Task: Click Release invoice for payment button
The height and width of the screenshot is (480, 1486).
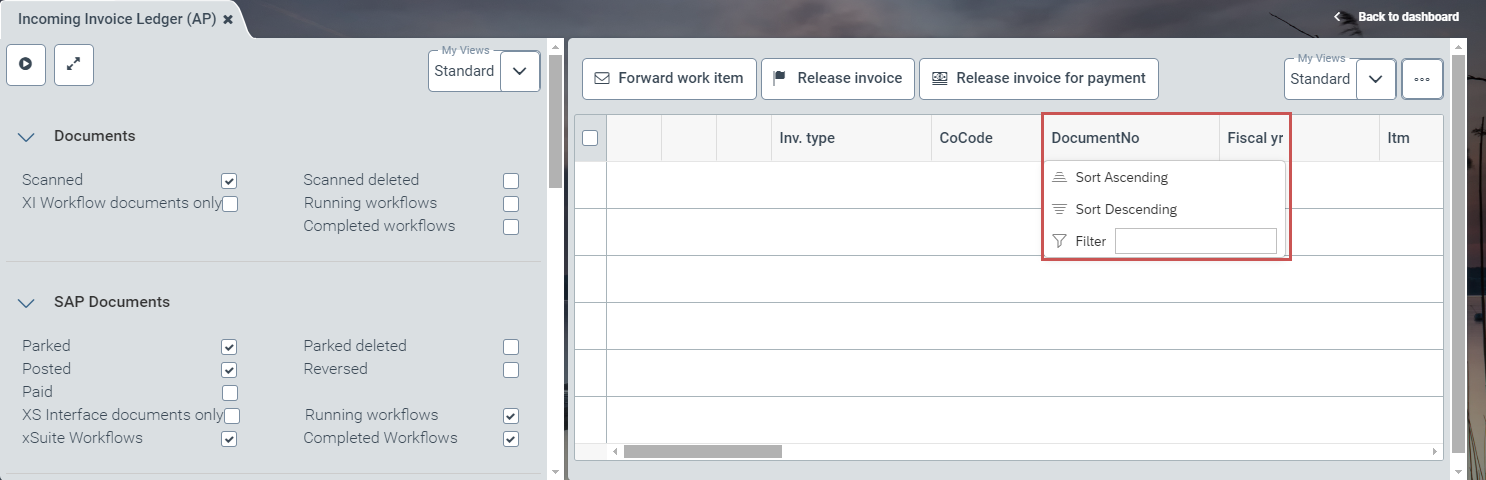Action: click(1038, 79)
